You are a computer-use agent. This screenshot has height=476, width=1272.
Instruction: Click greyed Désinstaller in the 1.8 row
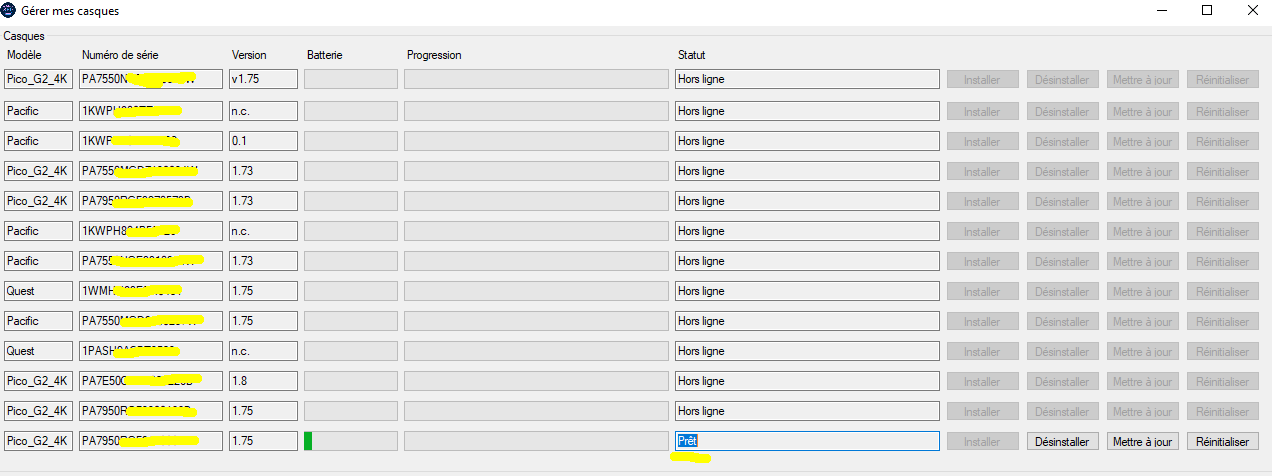pos(1063,381)
